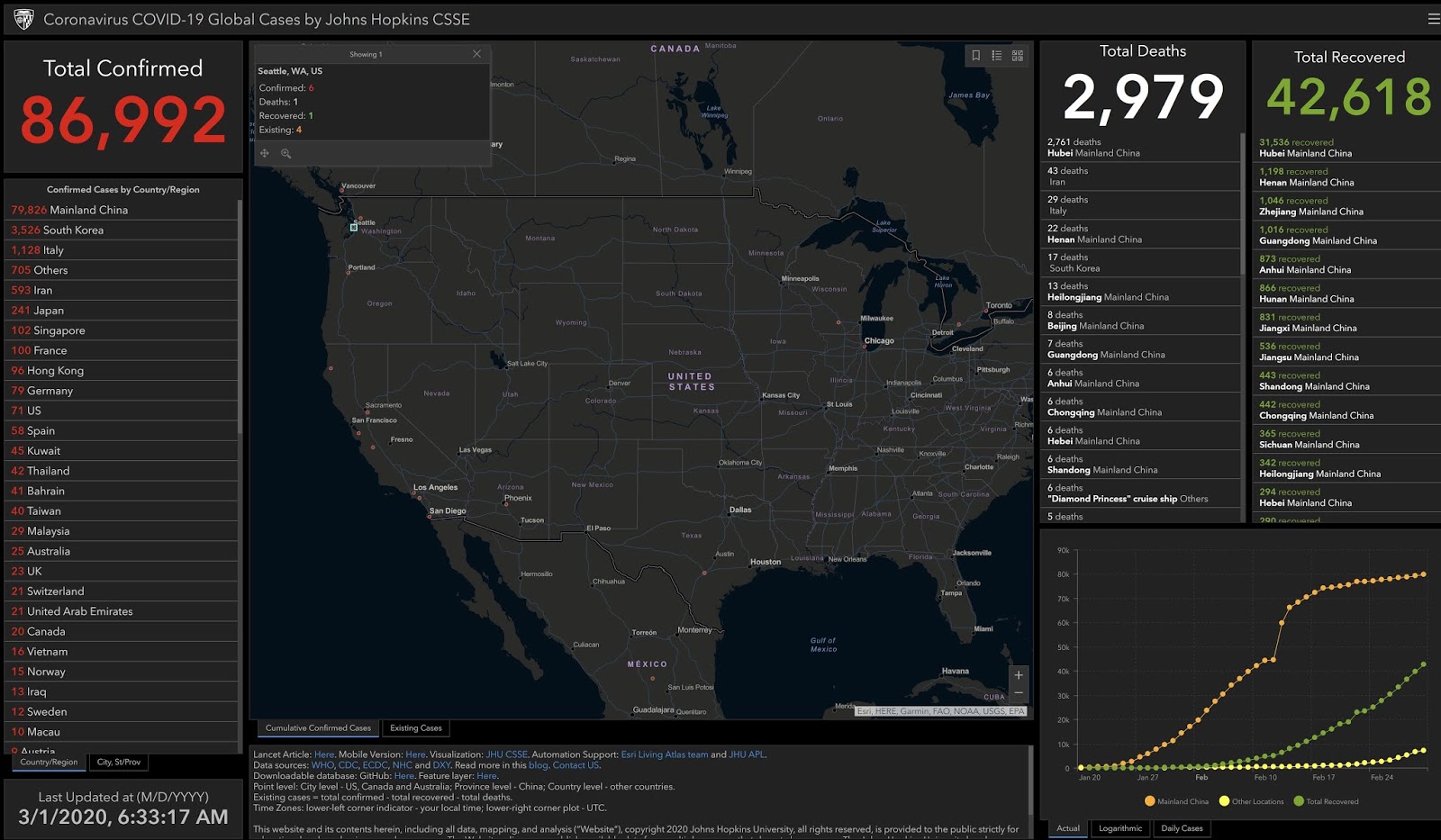Open the Esri Living Atlas team link

point(665,754)
